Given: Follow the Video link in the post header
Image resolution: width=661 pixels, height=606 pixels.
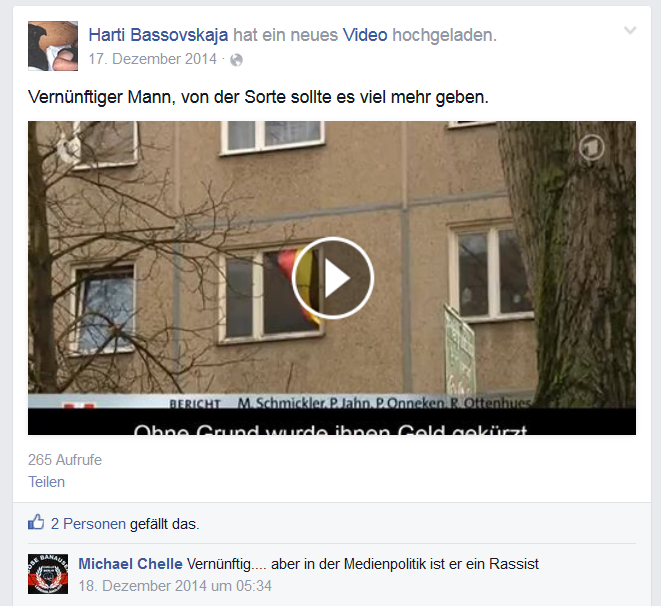Looking at the screenshot, I should (365, 35).
